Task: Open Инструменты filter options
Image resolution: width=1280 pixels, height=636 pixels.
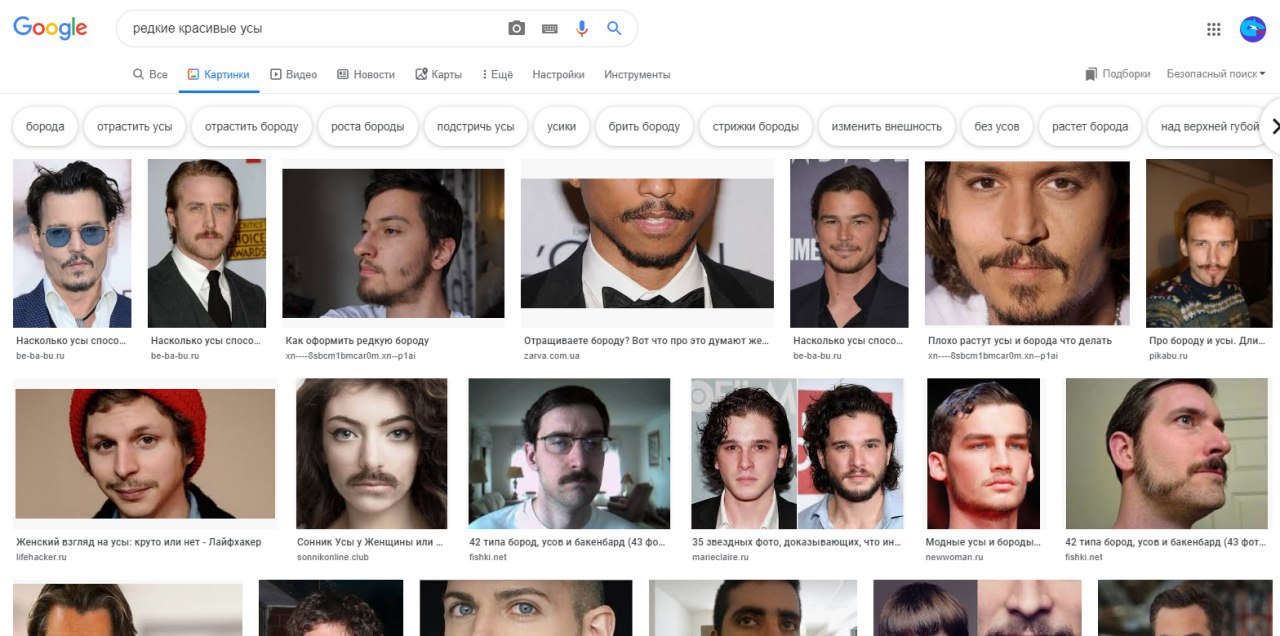Action: coord(637,74)
